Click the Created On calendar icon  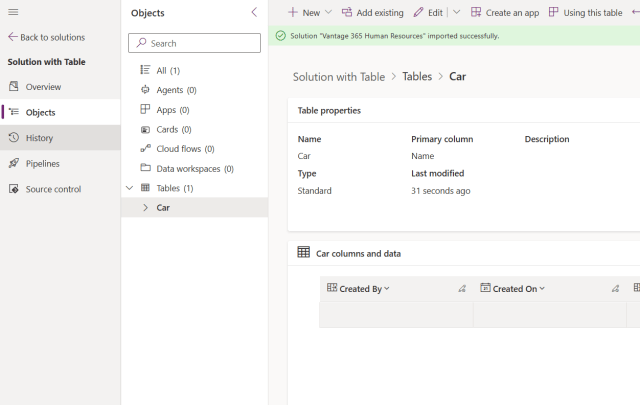485,288
